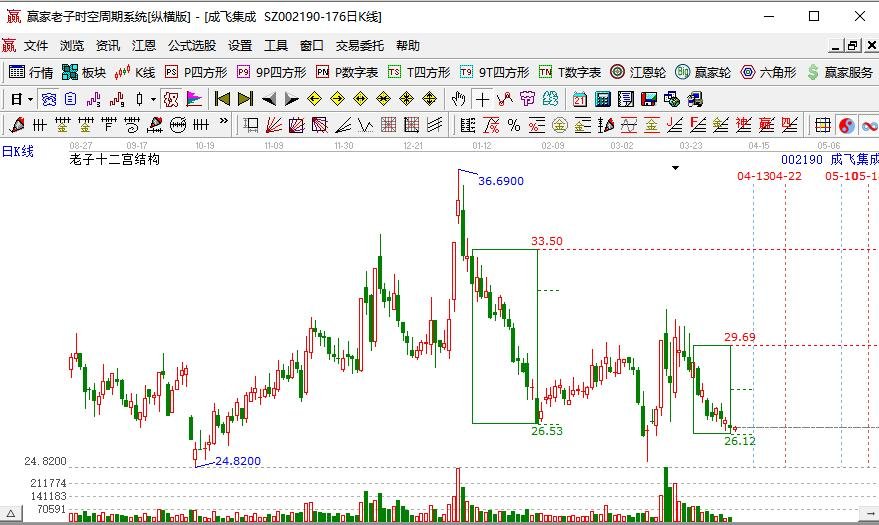Switch to K线 chart view

click(135, 72)
